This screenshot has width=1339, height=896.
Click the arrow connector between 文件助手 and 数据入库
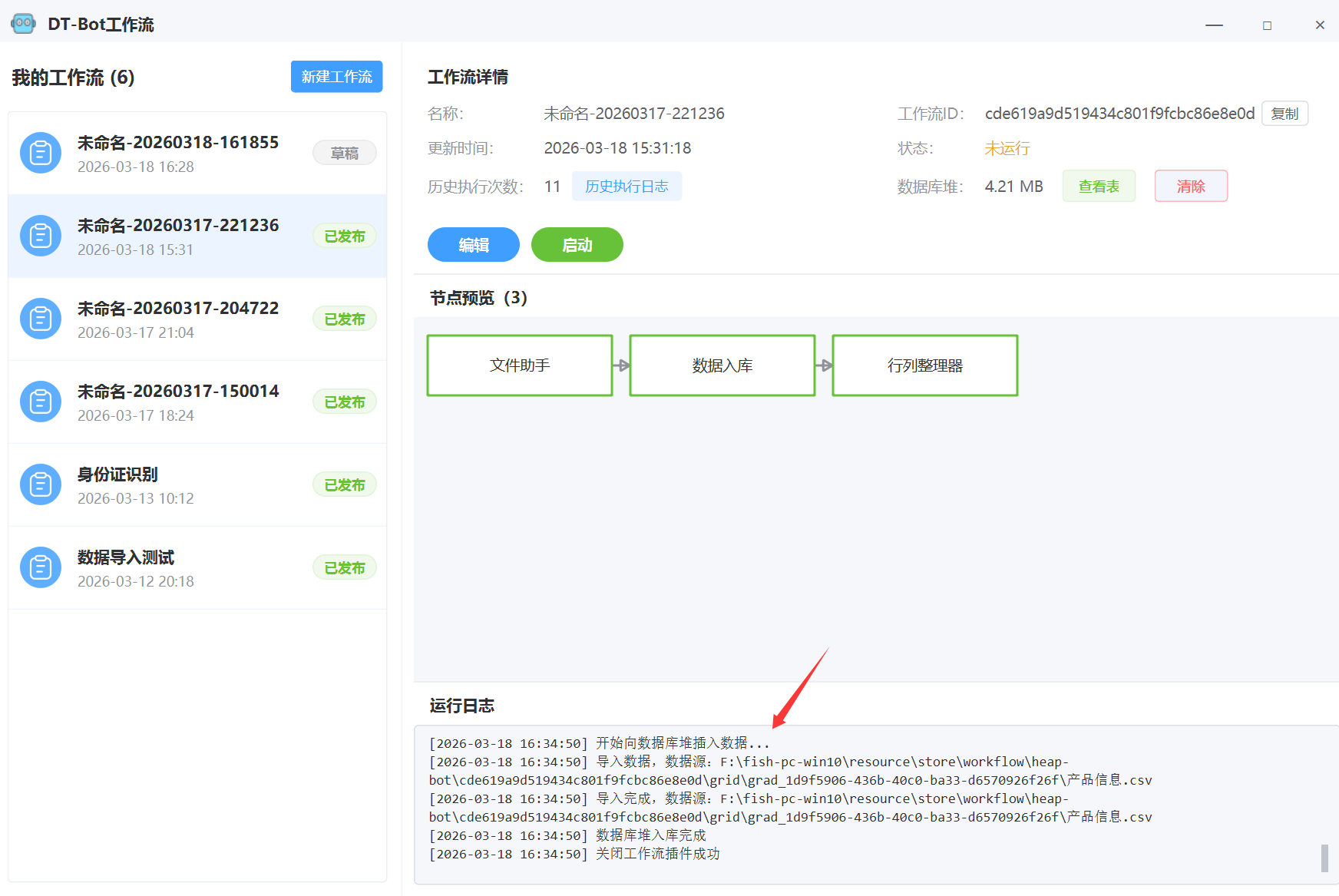coord(621,365)
